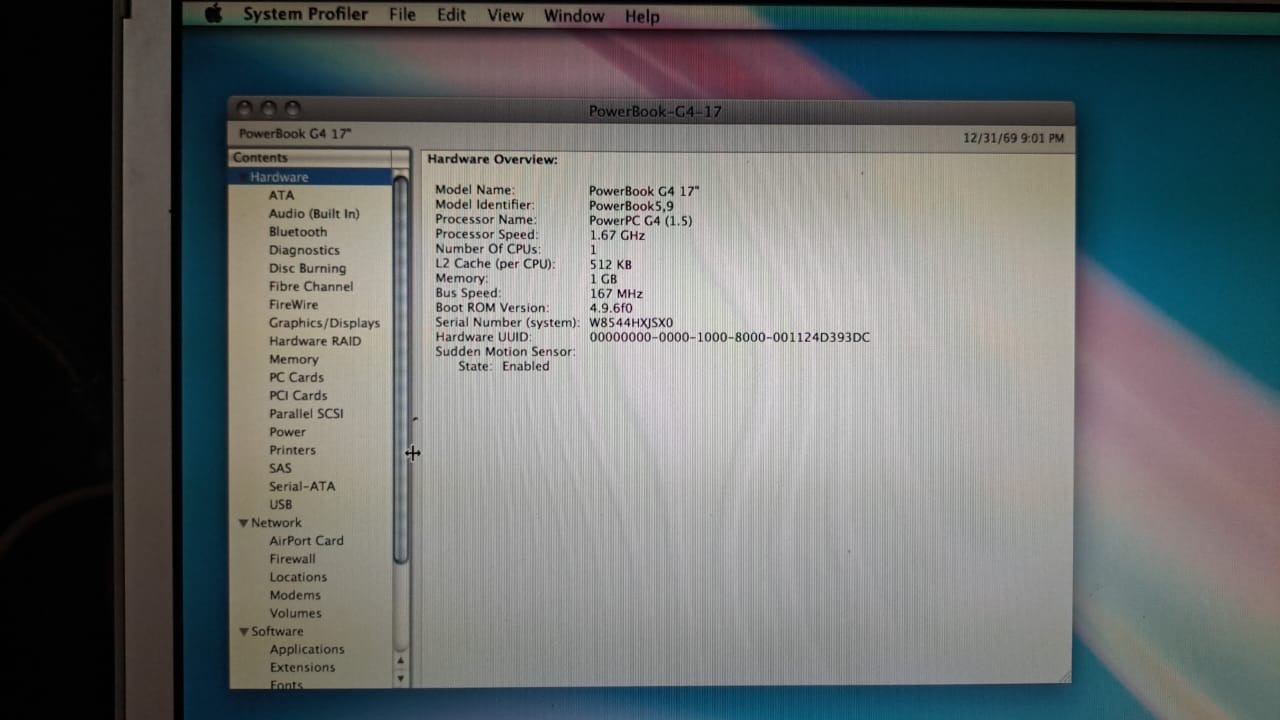Click the sidebar scroll down arrow
Screen dimensions: 1280x720
[400, 677]
